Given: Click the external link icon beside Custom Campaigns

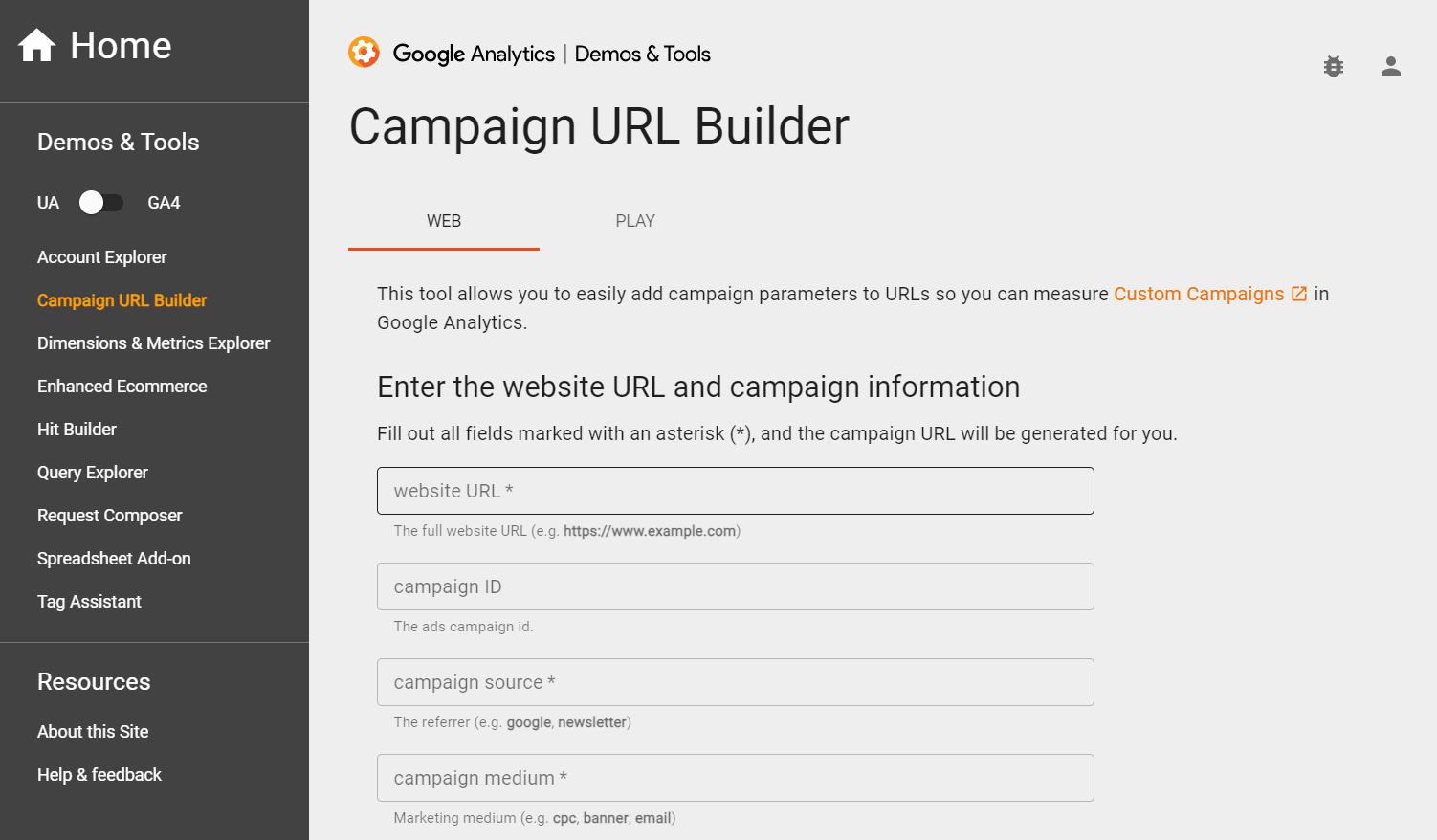Looking at the screenshot, I should (1298, 294).
